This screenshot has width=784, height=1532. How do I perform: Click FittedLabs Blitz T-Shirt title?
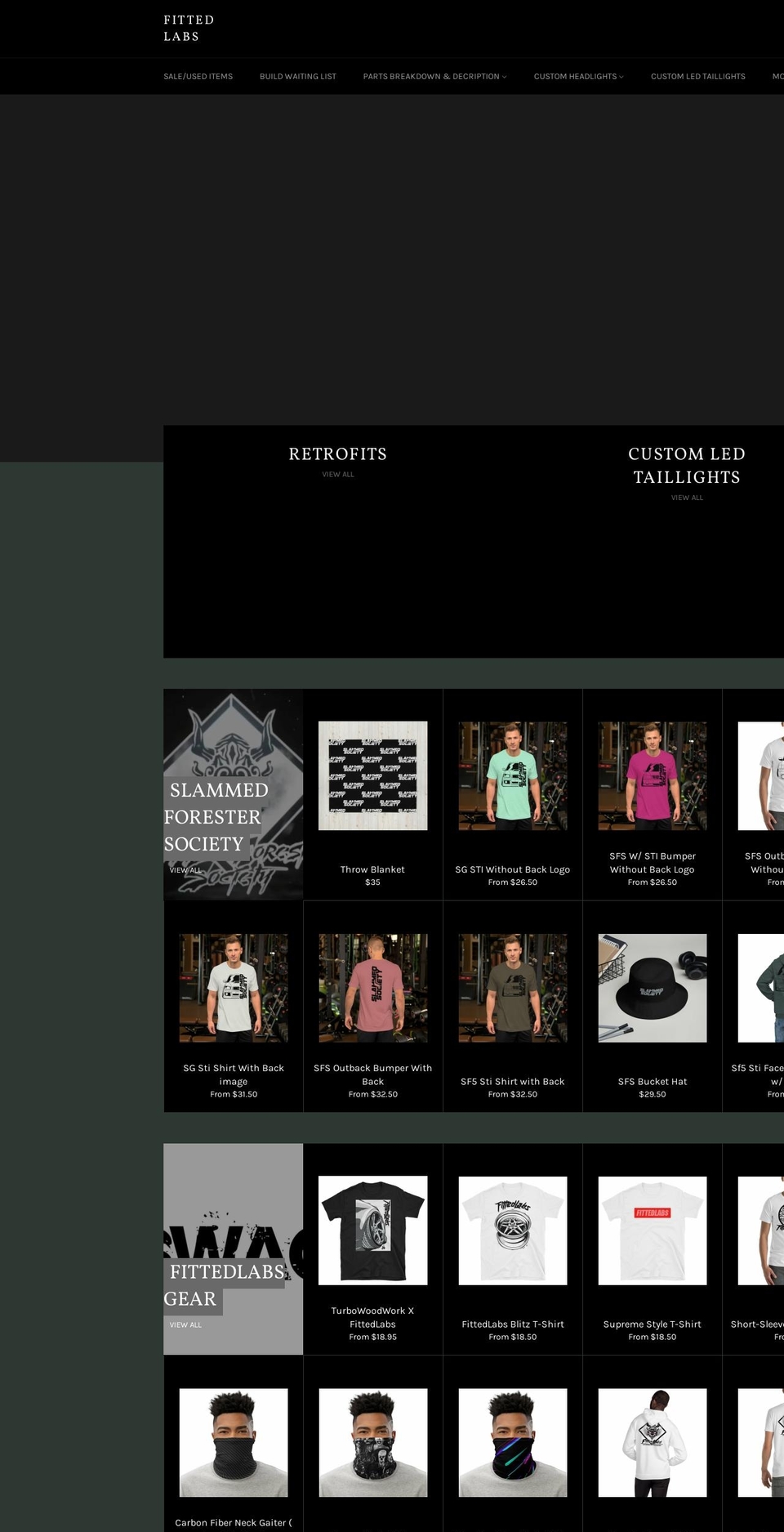[513, 1324]
